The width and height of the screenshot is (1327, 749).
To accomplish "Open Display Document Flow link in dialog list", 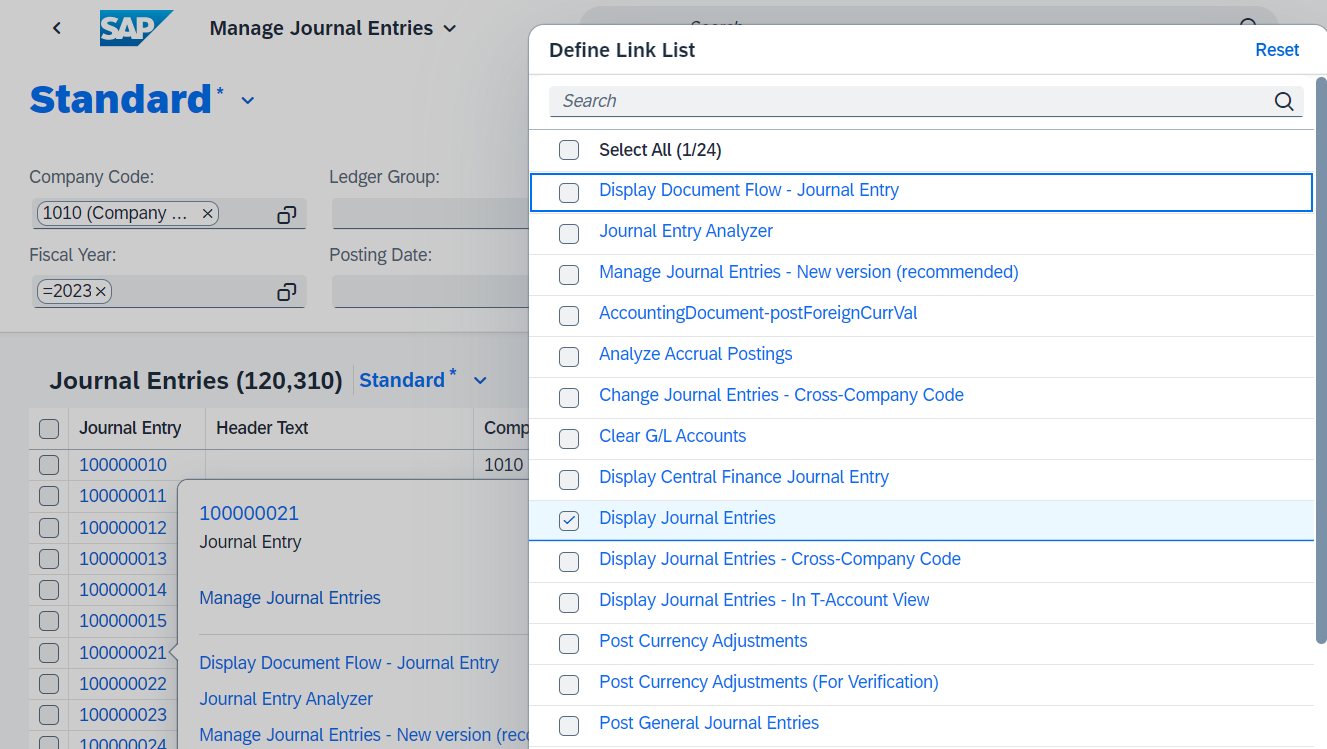I will [x=749, y=190].
